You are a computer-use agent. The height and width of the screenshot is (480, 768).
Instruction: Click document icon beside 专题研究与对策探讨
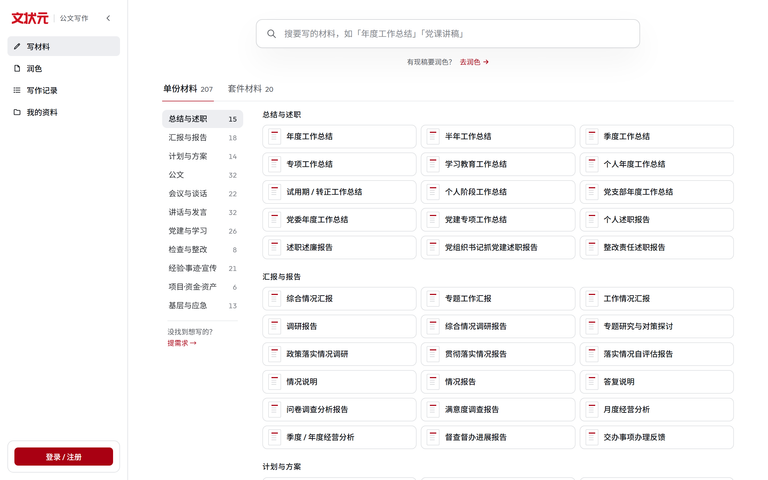592,326
